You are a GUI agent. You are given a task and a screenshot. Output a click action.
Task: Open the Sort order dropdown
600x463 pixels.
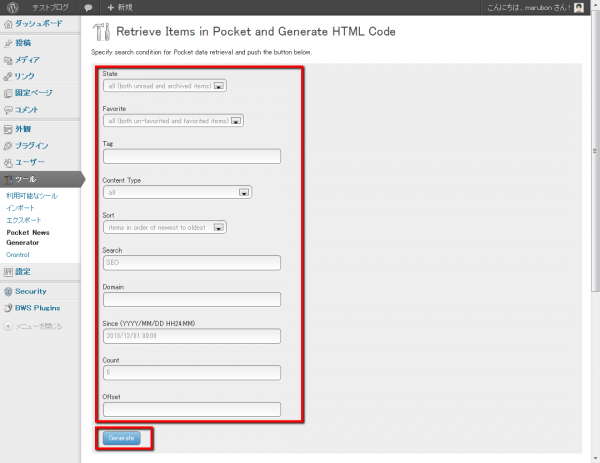point(165,227)
